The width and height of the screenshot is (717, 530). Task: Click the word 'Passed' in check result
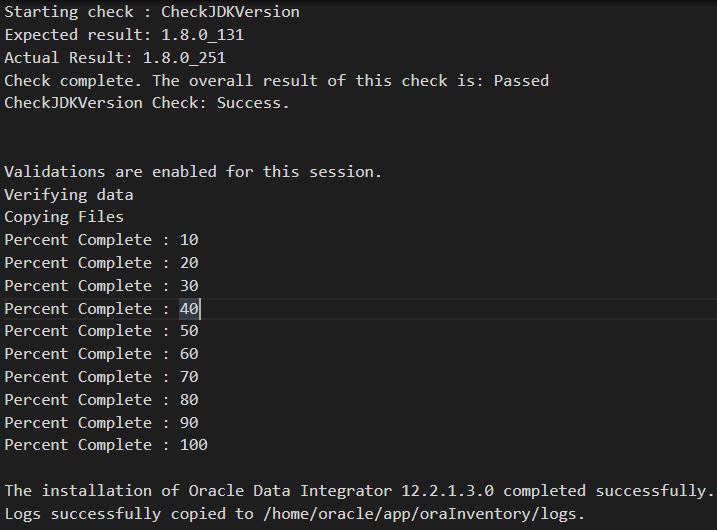tap(521, 81)
